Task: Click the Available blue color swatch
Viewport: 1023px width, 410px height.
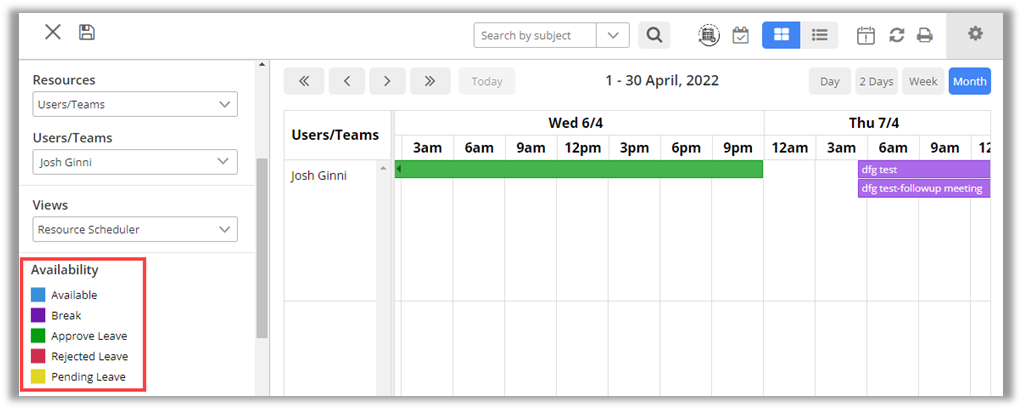Action: (38, 295)
